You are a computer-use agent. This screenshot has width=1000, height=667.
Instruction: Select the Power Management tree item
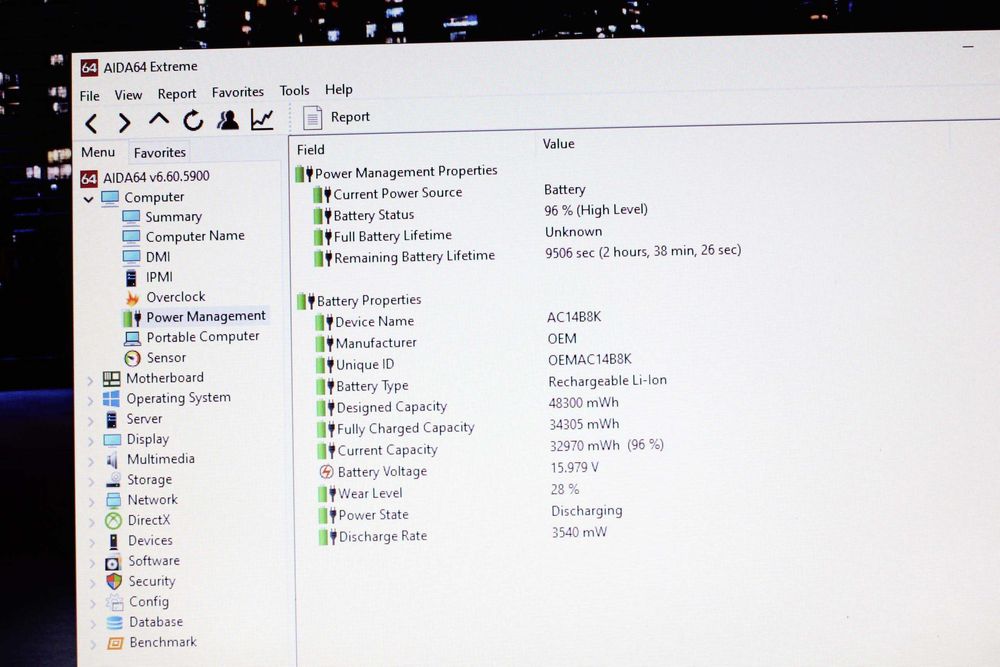(206, 316)
